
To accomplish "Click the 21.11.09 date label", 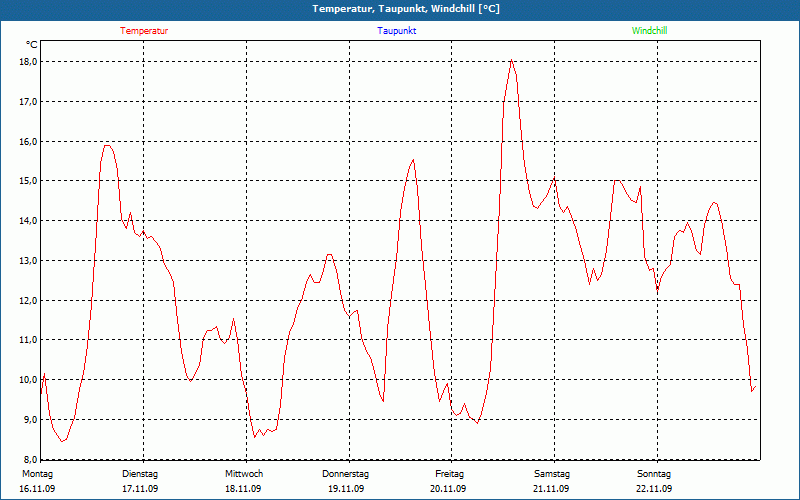I will pos(551,489).
